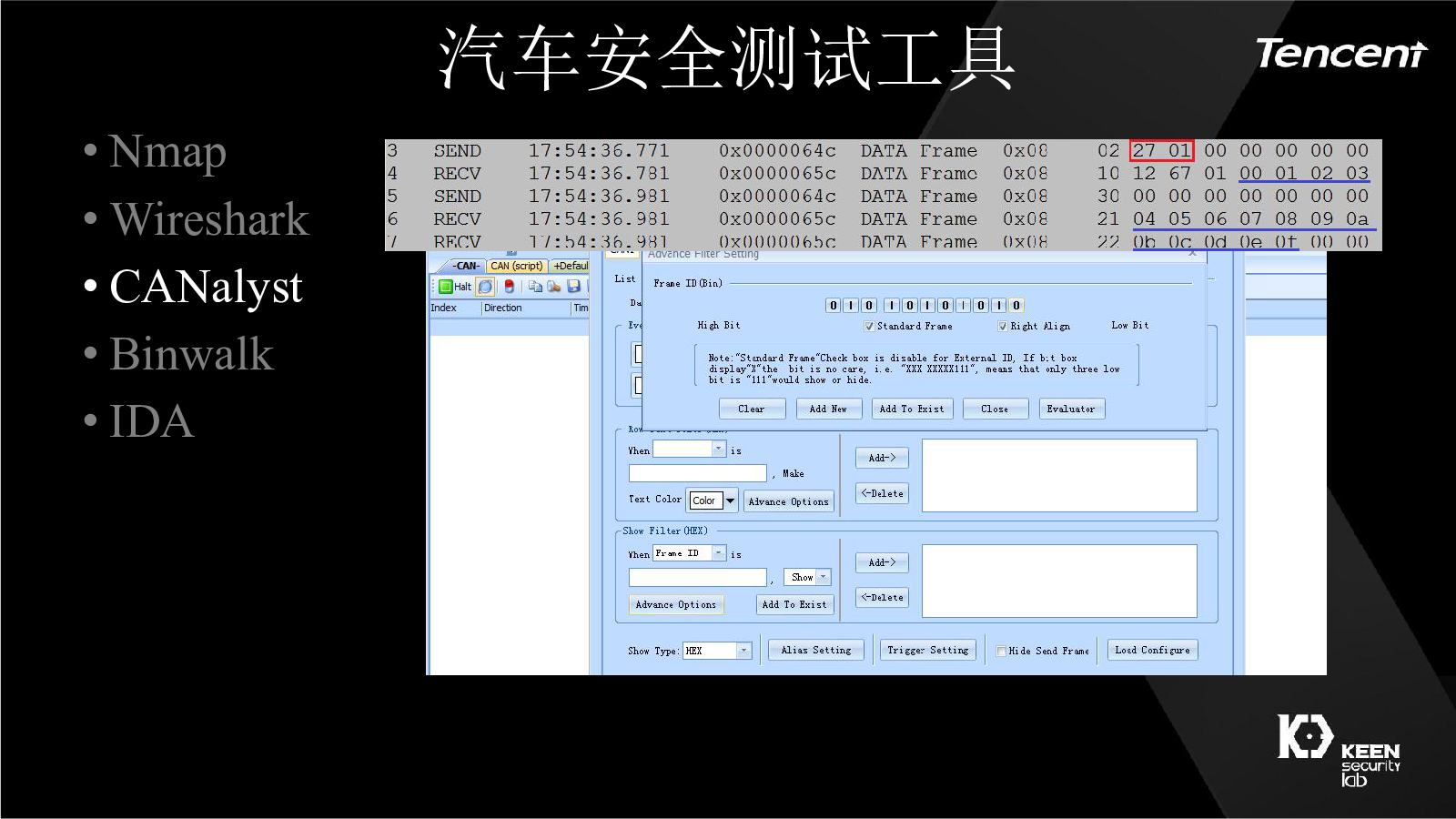Click Add To Exist in Show Filter section
The height and width of the screenshot is (819, 1456).
[x=794, y=604]
